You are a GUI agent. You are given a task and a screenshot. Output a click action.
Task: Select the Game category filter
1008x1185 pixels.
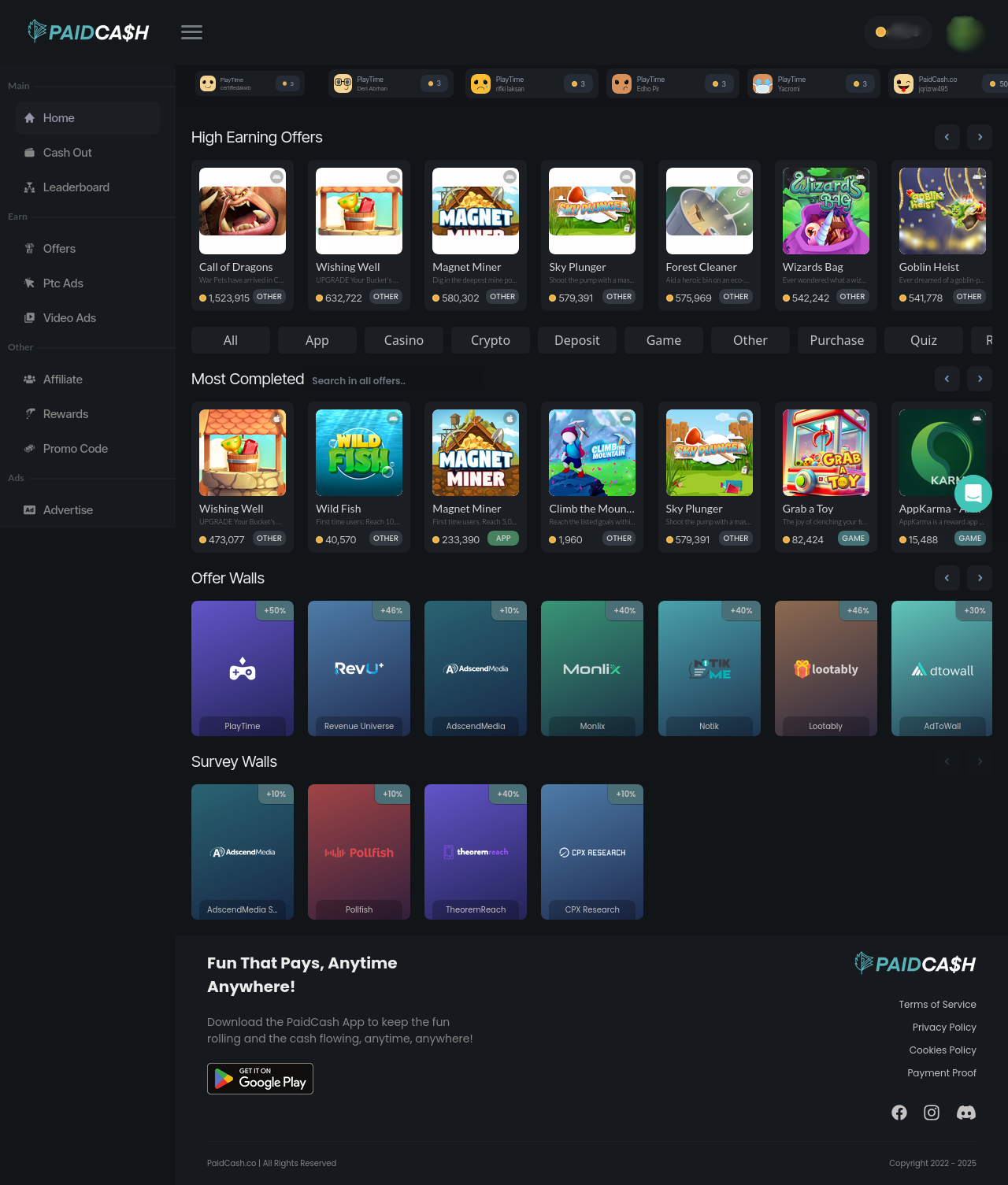coord(664,340)
